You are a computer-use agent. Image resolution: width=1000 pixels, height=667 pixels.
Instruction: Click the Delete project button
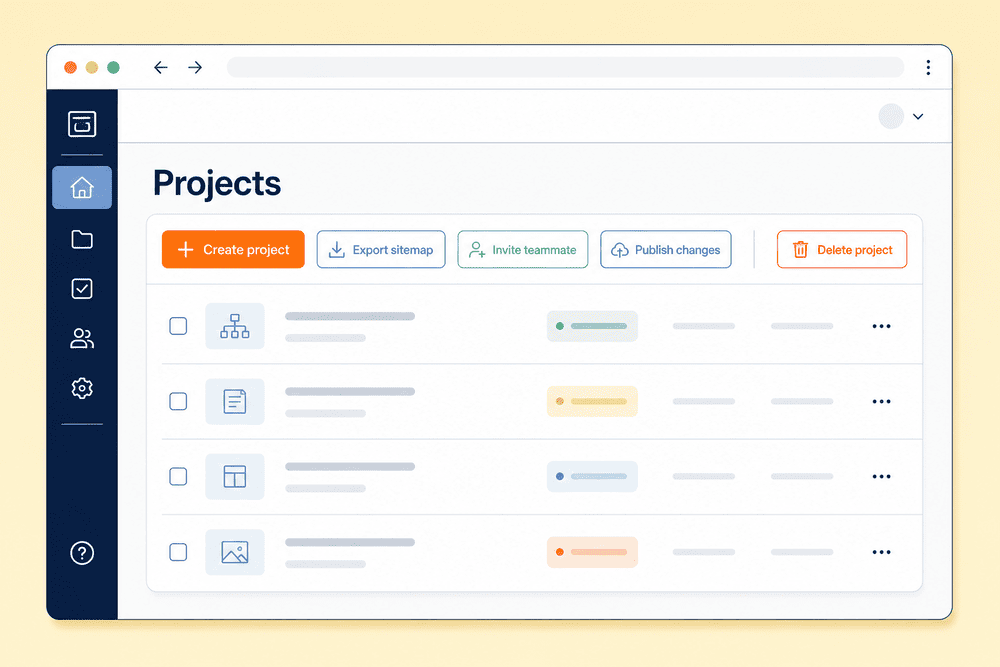842,249
